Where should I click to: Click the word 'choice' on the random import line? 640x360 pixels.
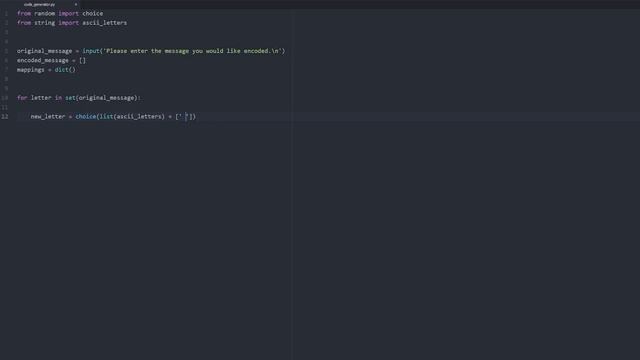pos(93,13)
